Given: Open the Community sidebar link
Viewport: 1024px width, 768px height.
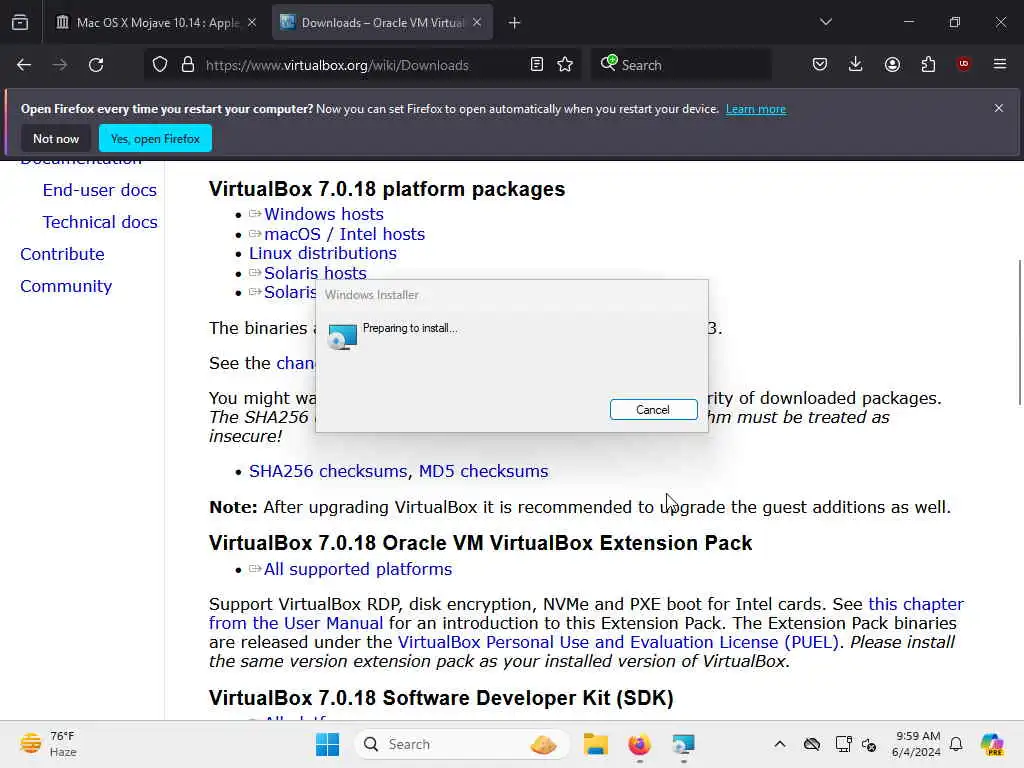Looking at the screenshot, I should click(66, 286).
